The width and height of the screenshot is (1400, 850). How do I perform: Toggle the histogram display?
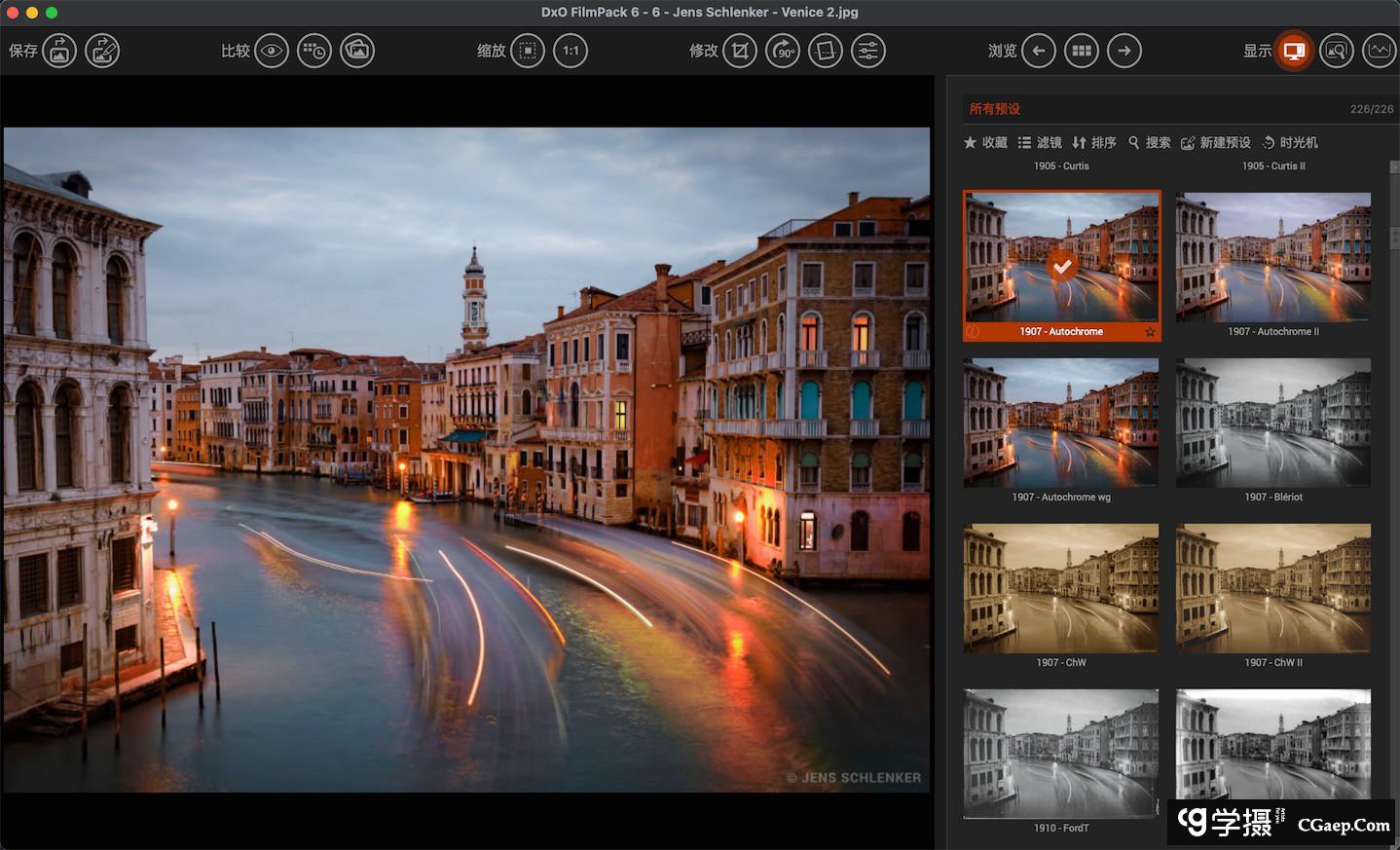tap(1380, 51)
